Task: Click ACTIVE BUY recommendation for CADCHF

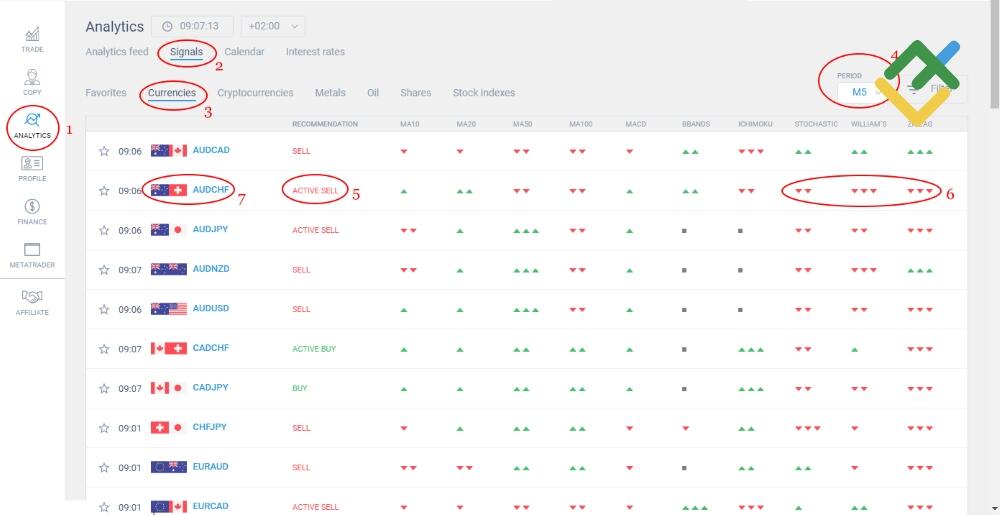Action: pyautogui.click(x=314, y=349)
